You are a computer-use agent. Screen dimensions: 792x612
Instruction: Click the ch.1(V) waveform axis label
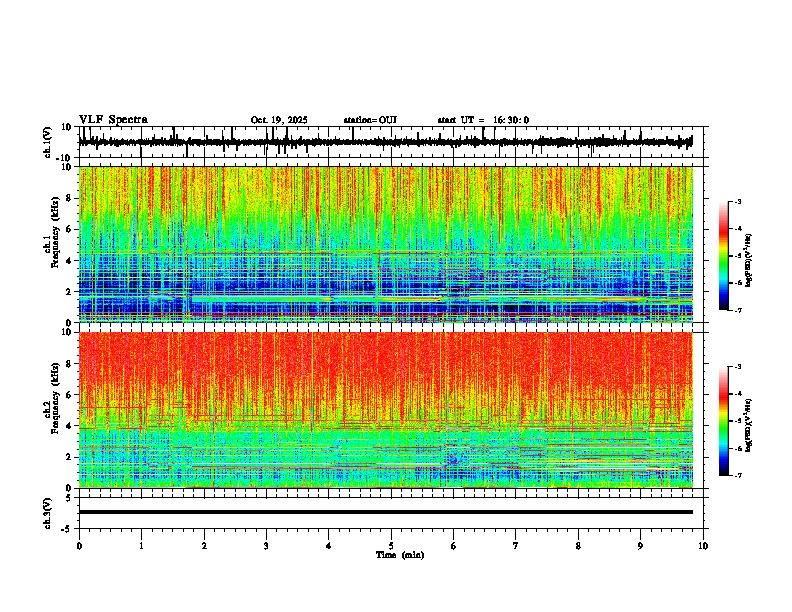click(x=48, y=142)
